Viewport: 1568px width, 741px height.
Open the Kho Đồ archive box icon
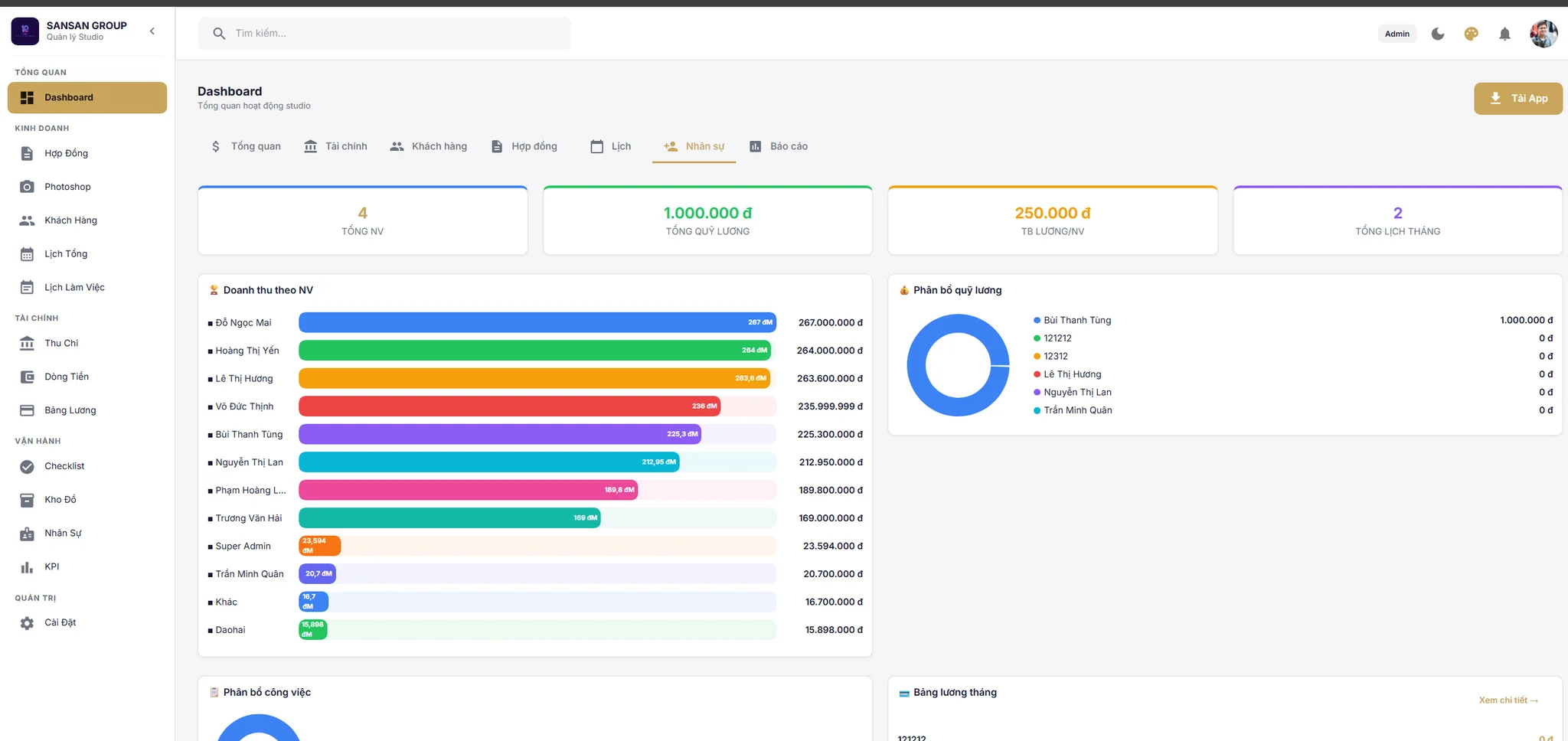coord(27,500)
